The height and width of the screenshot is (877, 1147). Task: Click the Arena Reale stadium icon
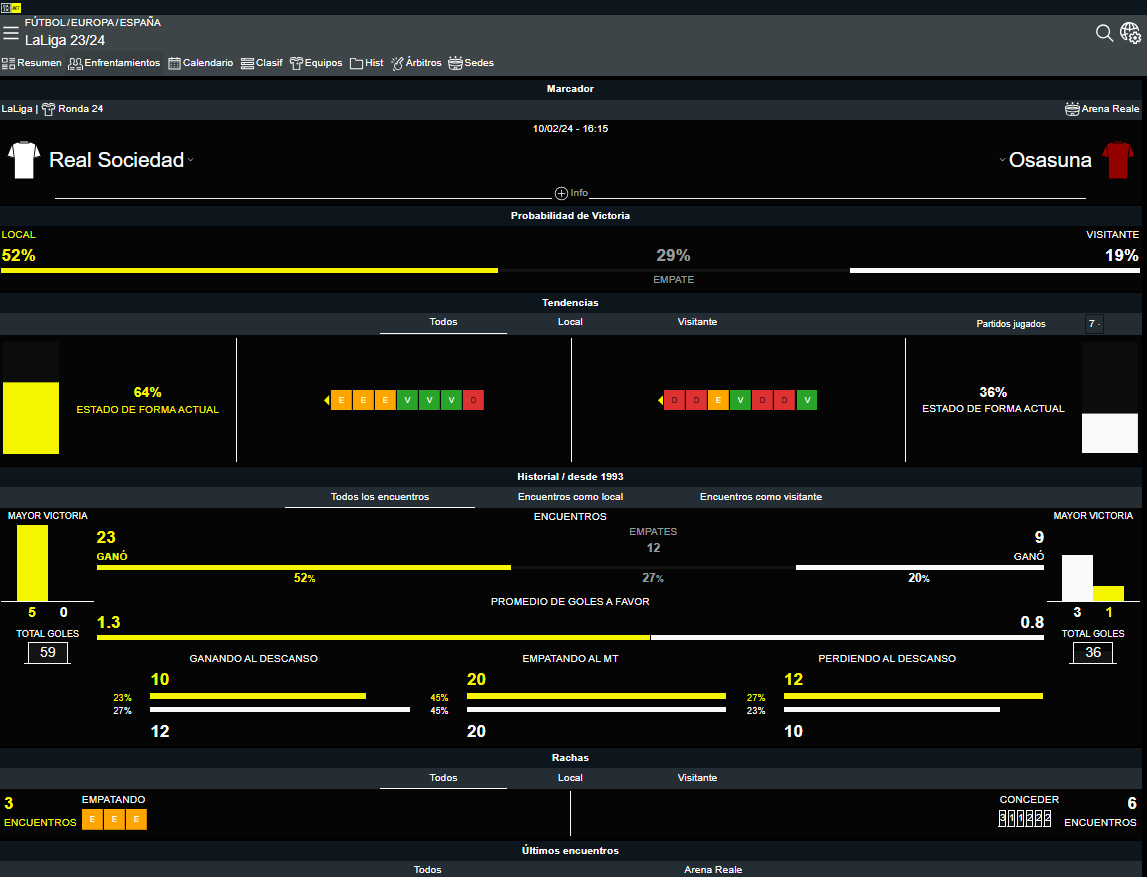1072,109
